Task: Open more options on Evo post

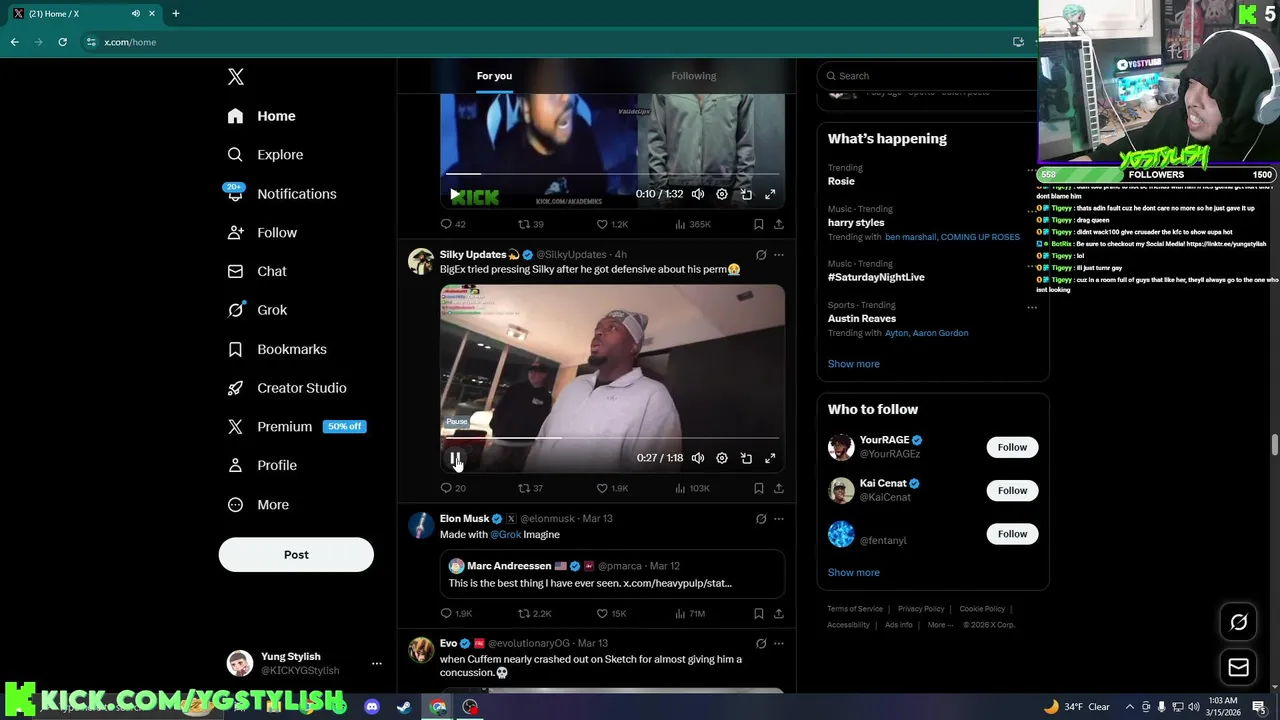Action: (779, 643)
